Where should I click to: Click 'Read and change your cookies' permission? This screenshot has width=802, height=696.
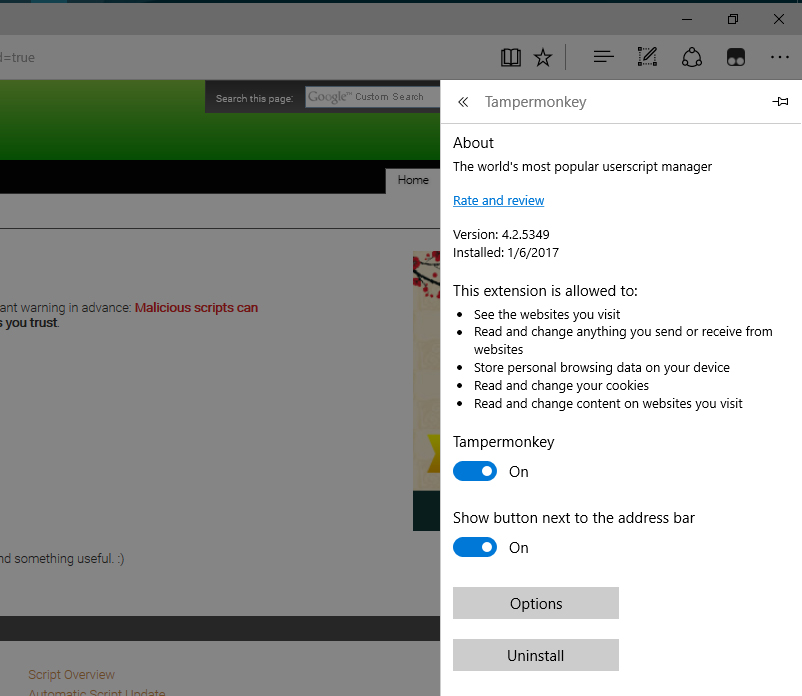561,386
